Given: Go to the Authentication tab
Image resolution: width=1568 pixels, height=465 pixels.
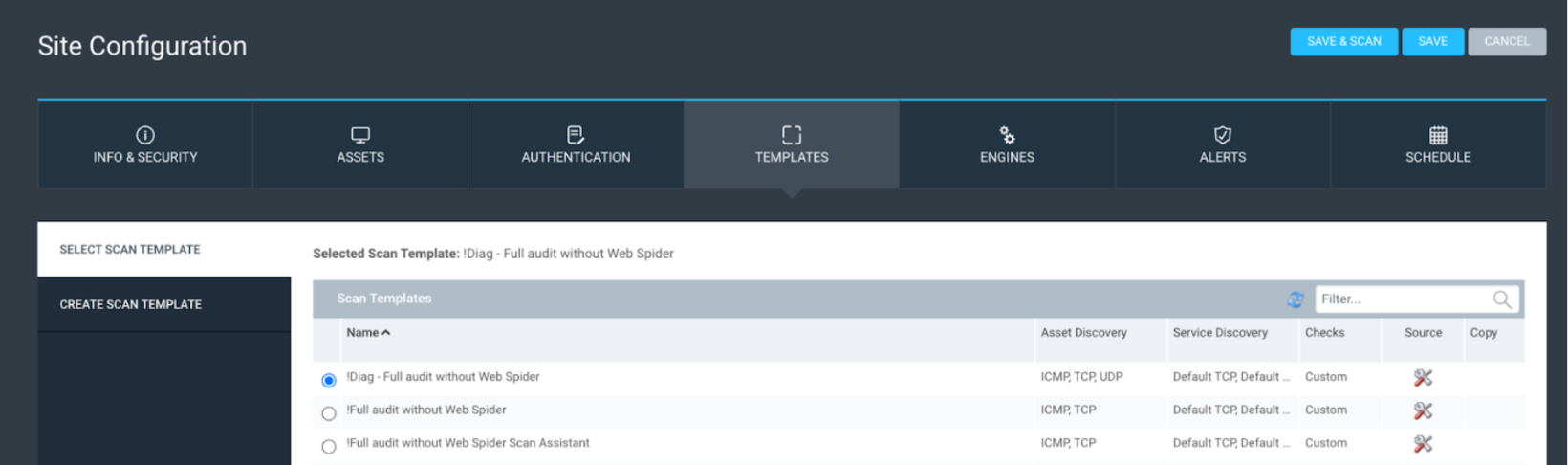Looking at the screenshot, I should (576, 144).
